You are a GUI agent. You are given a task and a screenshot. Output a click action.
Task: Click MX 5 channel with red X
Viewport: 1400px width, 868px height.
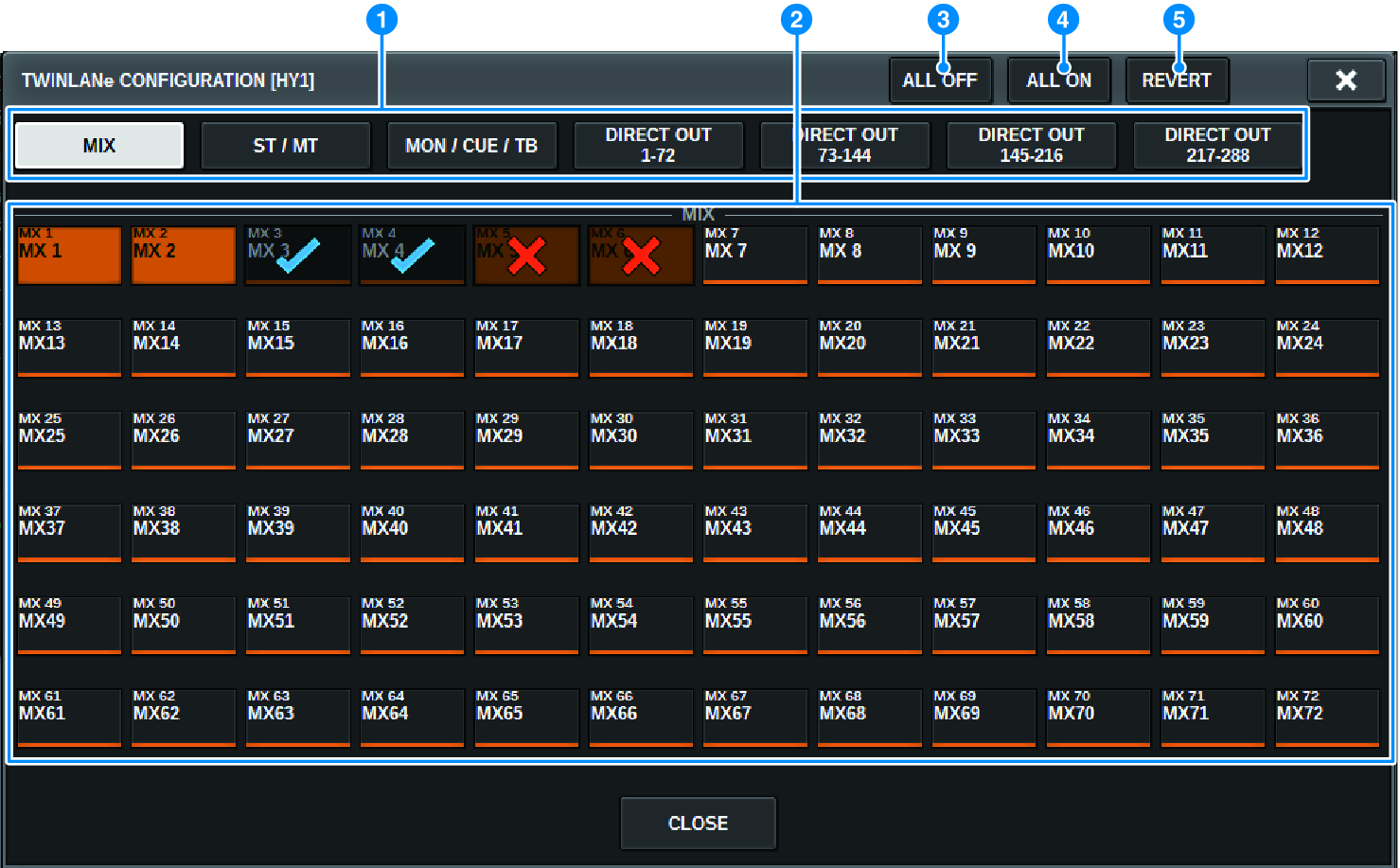coord(526,255)
